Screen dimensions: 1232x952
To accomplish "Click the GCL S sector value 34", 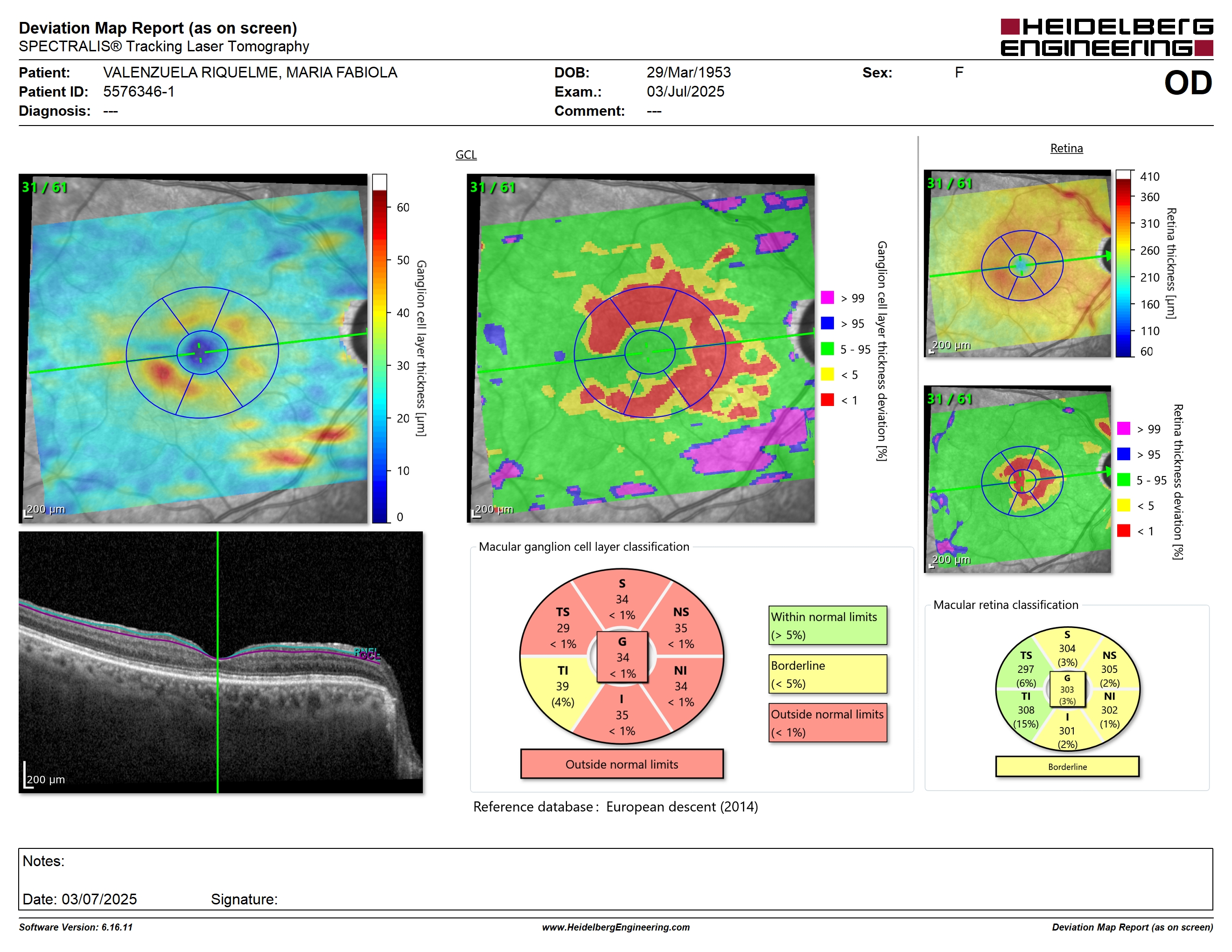I will point(622,600).
